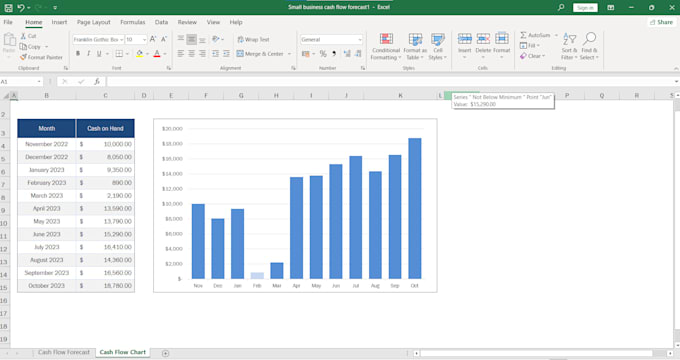Click the Name Box showing A1
The width and height of the screenshot is (680, 360).
(21, 82)
